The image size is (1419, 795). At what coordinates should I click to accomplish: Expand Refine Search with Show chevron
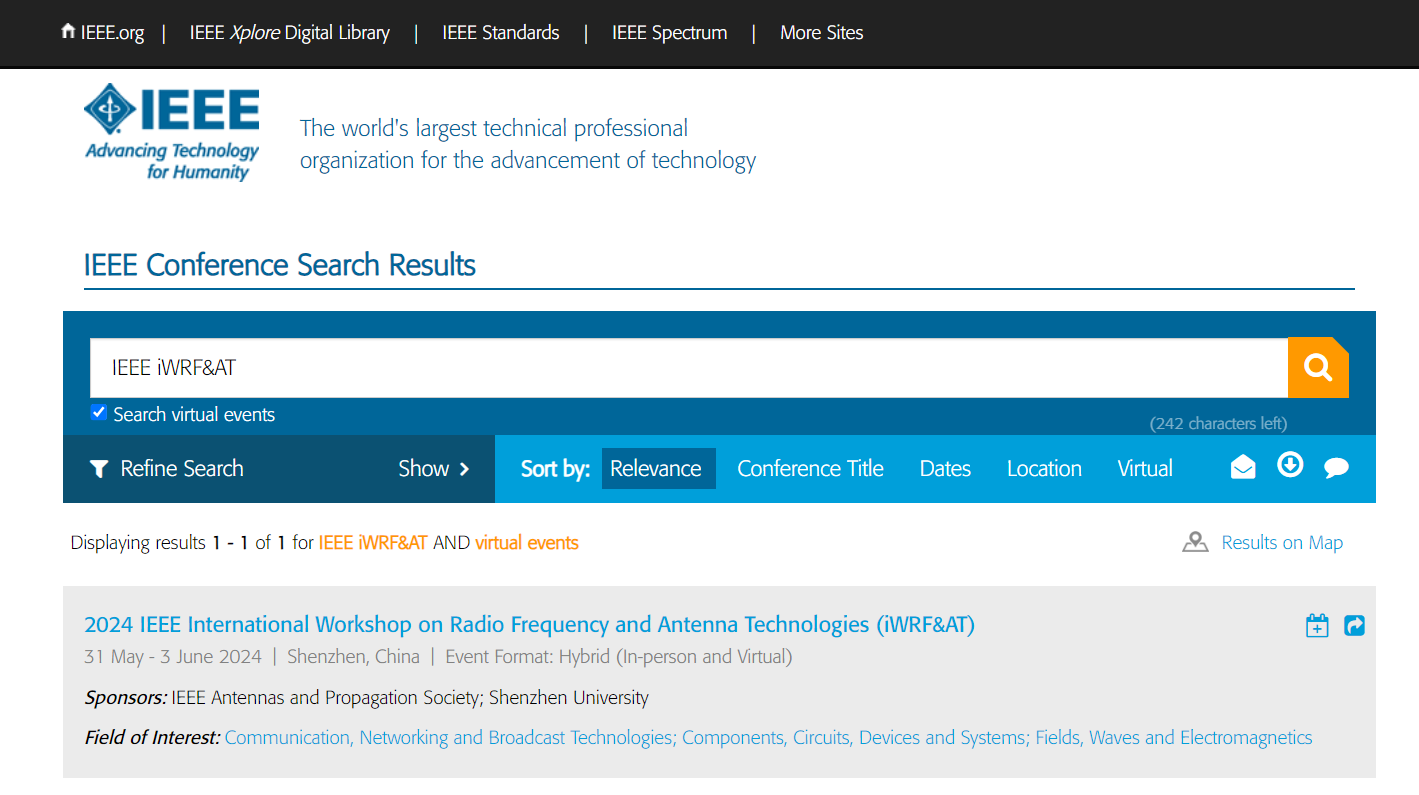434,469
